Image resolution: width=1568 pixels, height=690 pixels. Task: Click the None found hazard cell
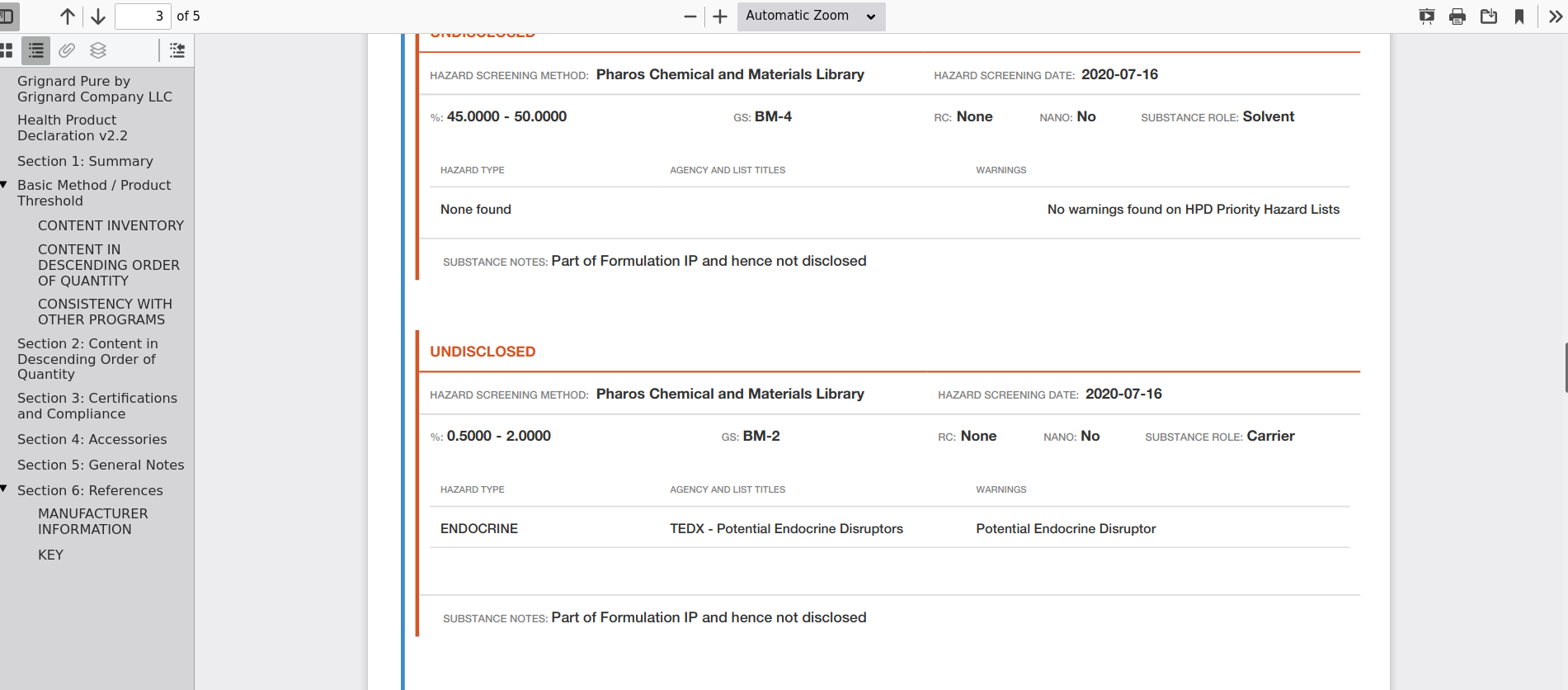(x=476, y=209)
